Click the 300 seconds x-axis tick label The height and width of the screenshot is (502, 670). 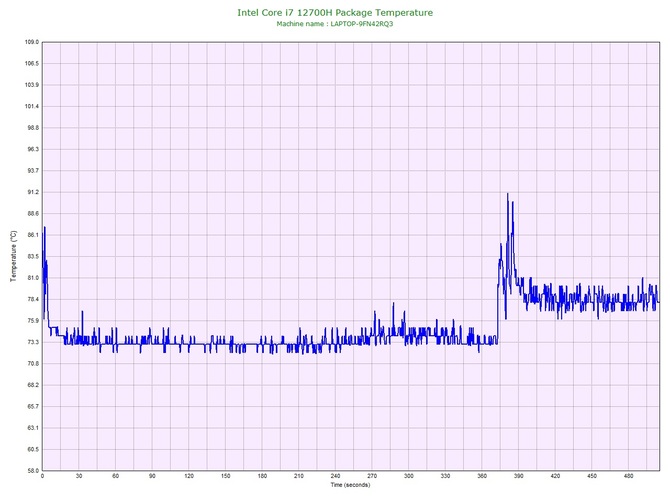pyautogui.click(x=409, y=476)
